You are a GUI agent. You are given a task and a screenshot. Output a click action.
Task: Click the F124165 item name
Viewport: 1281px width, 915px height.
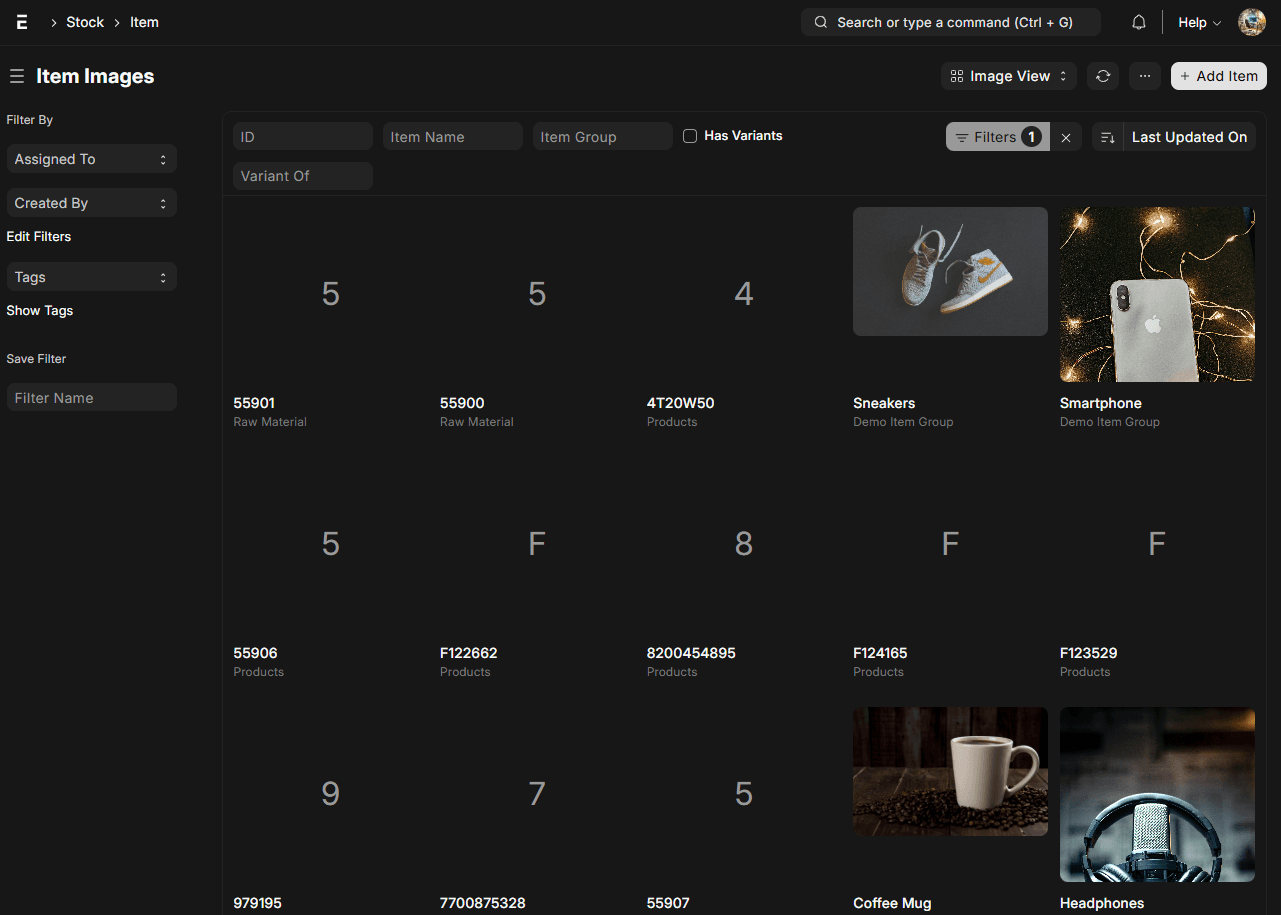pyautogui.click(x=880, y=653)
